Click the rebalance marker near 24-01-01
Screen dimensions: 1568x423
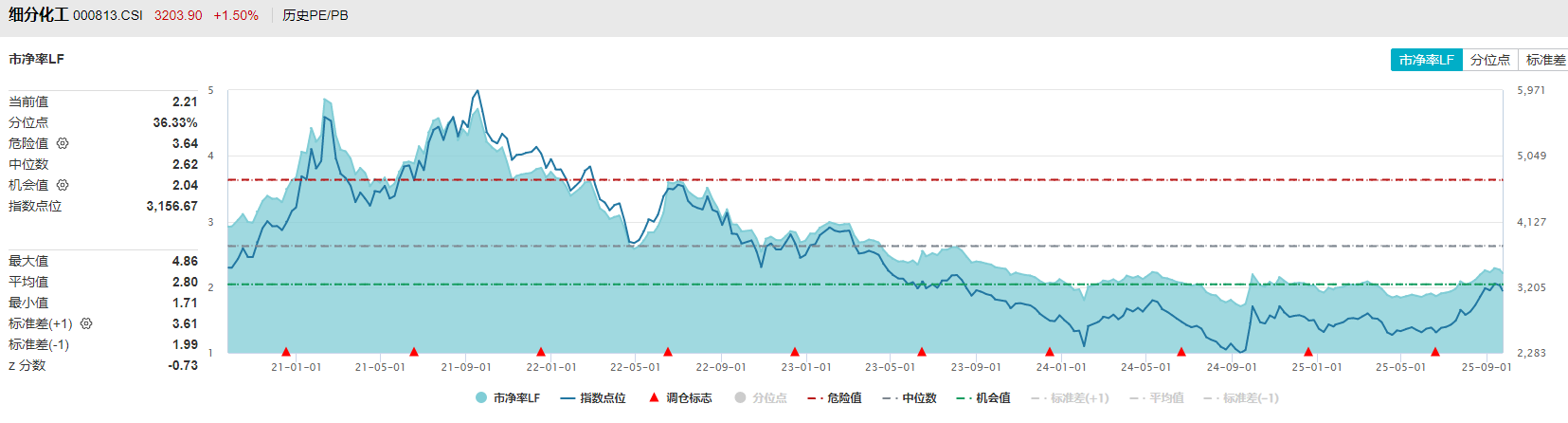[1050, 352]
